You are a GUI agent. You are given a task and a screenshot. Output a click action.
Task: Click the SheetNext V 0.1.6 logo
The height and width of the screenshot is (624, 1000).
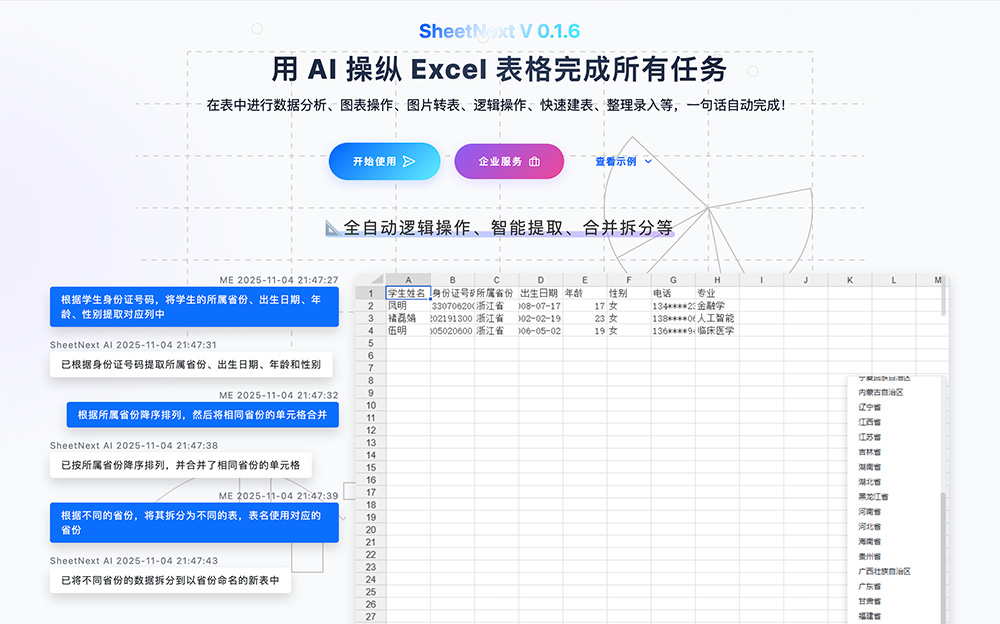[x=499, y=31]
